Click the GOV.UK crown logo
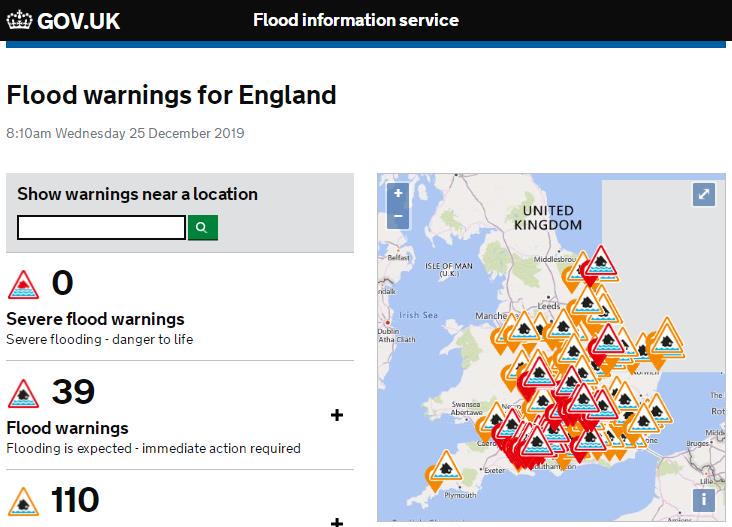This screenshot has width=732, height=527. [x=19, y=20]
